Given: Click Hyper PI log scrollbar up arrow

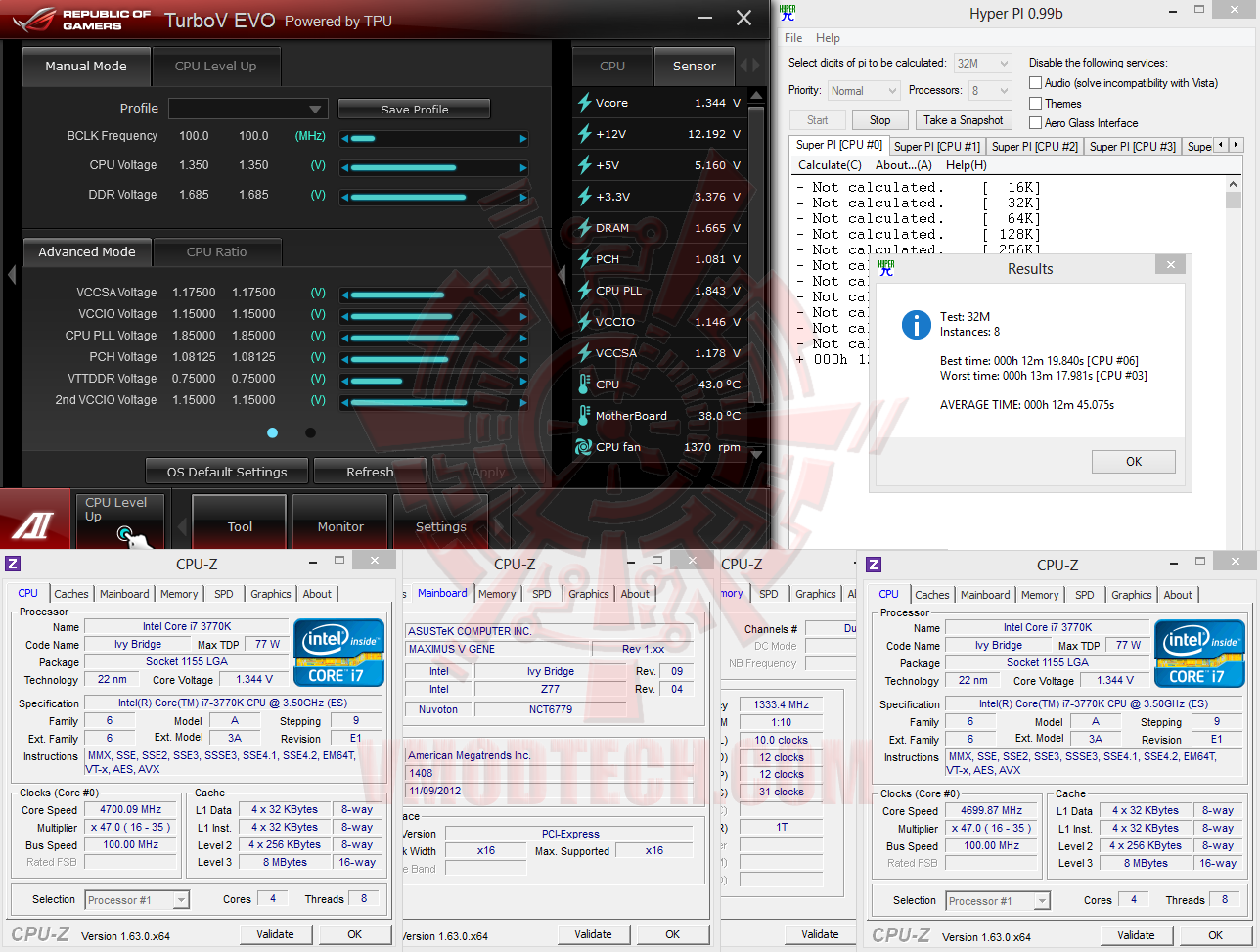Looking at the screenshot, I should coord(1233,185).
